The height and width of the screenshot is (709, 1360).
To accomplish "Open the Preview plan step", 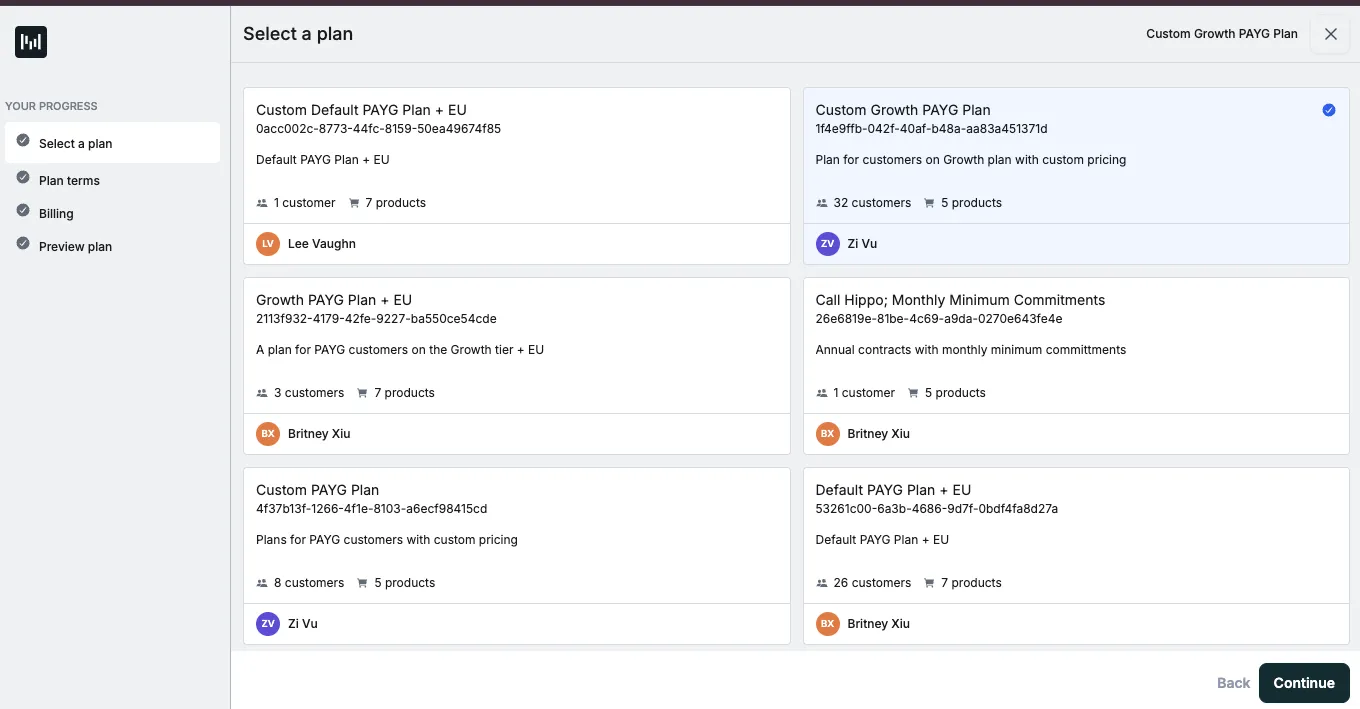I will tap(75, 247).
